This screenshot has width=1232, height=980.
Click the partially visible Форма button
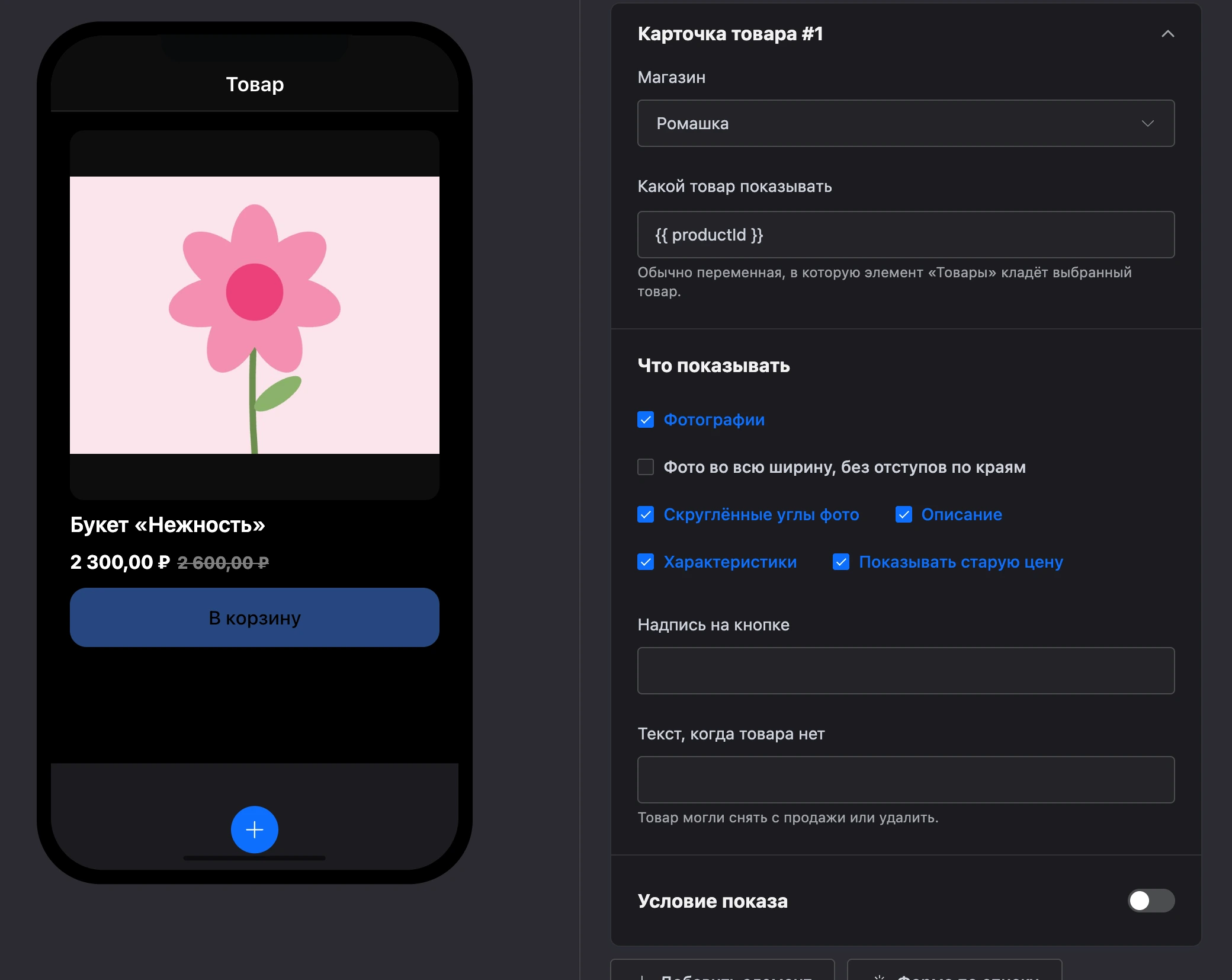[954, 969]
